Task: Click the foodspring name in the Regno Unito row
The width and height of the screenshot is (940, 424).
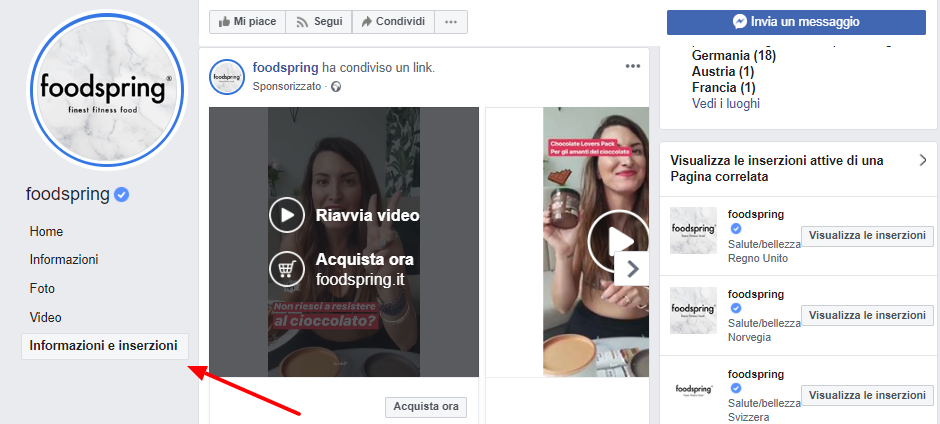Action: [x=756, y=214]
